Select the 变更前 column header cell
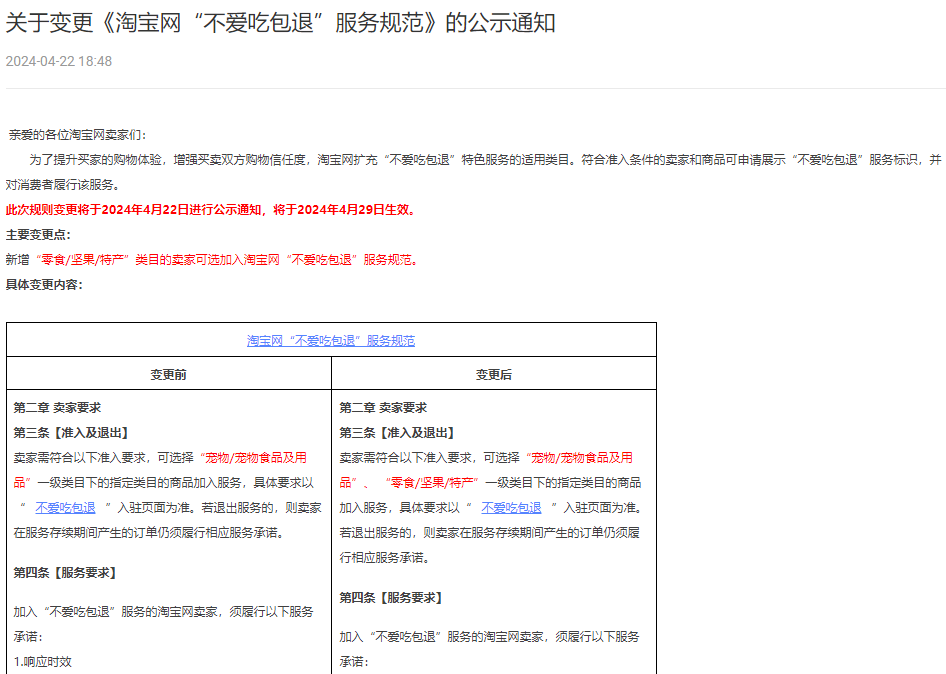Image resolution: width=946 pixels, height=674 pixels. pos(169,375)
